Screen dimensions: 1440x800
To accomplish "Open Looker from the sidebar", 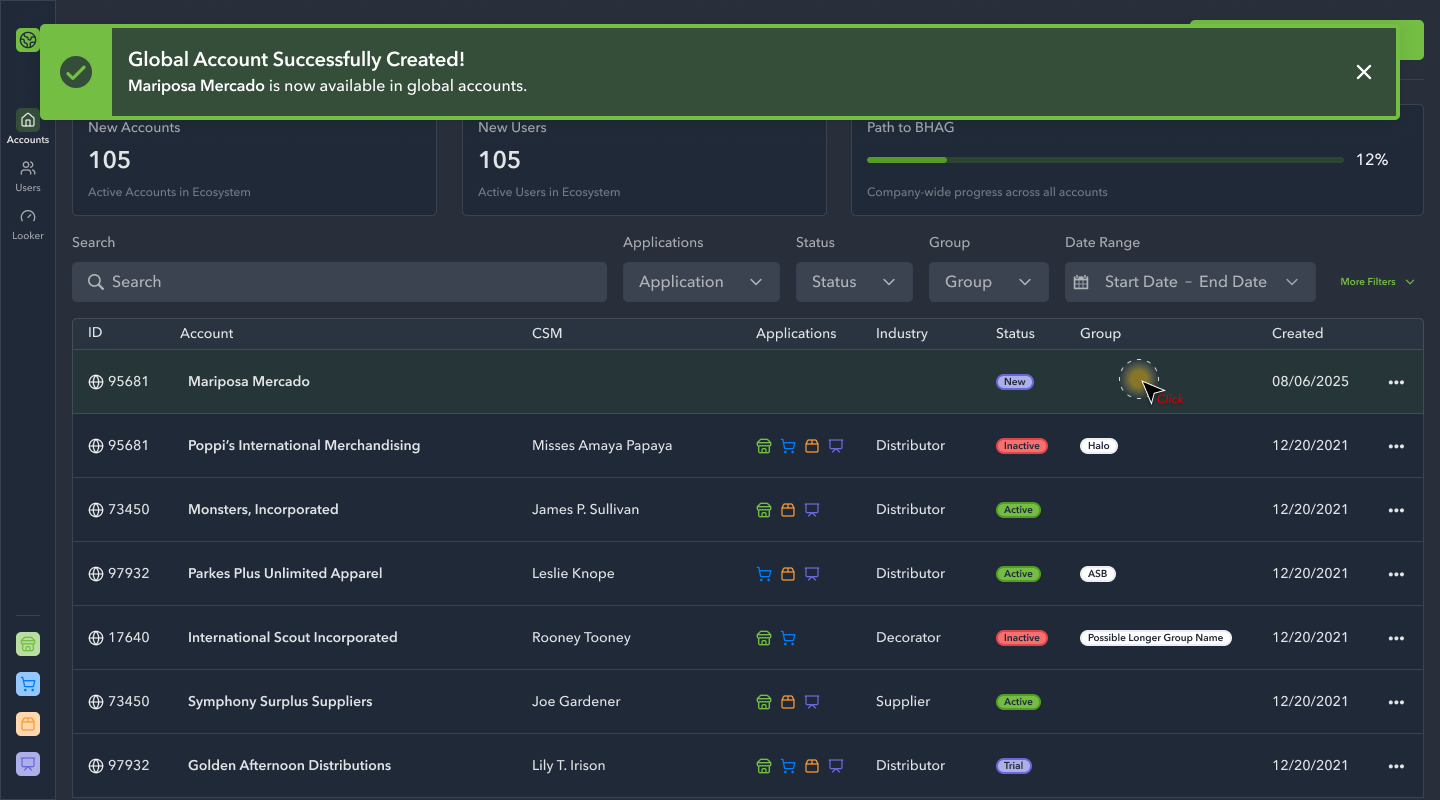I will (28, 224).
